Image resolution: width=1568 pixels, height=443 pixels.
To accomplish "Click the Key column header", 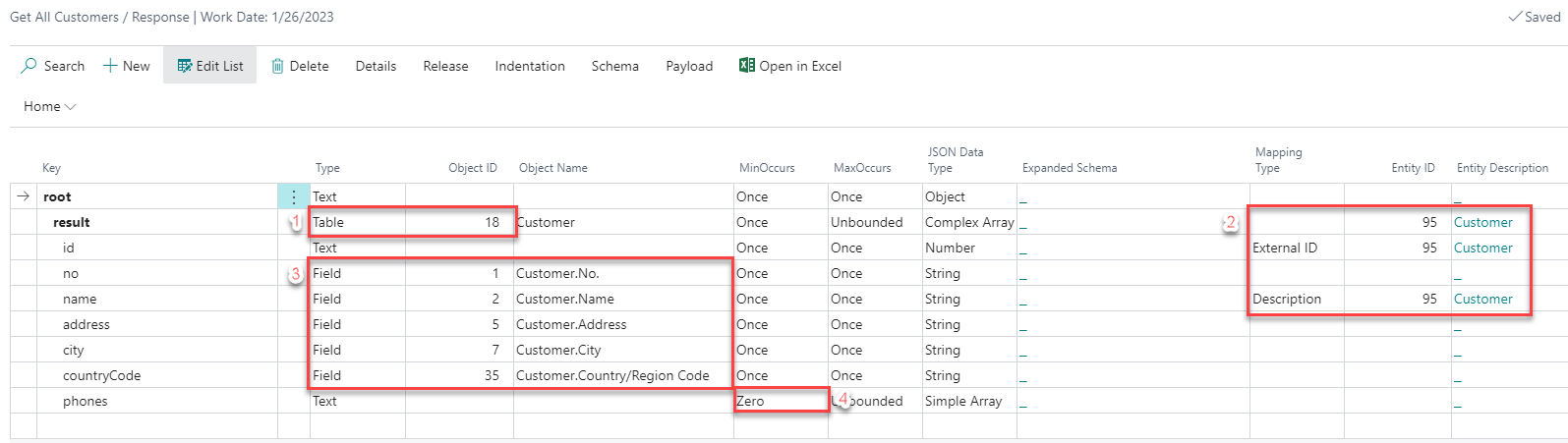I will coord(51,168).
